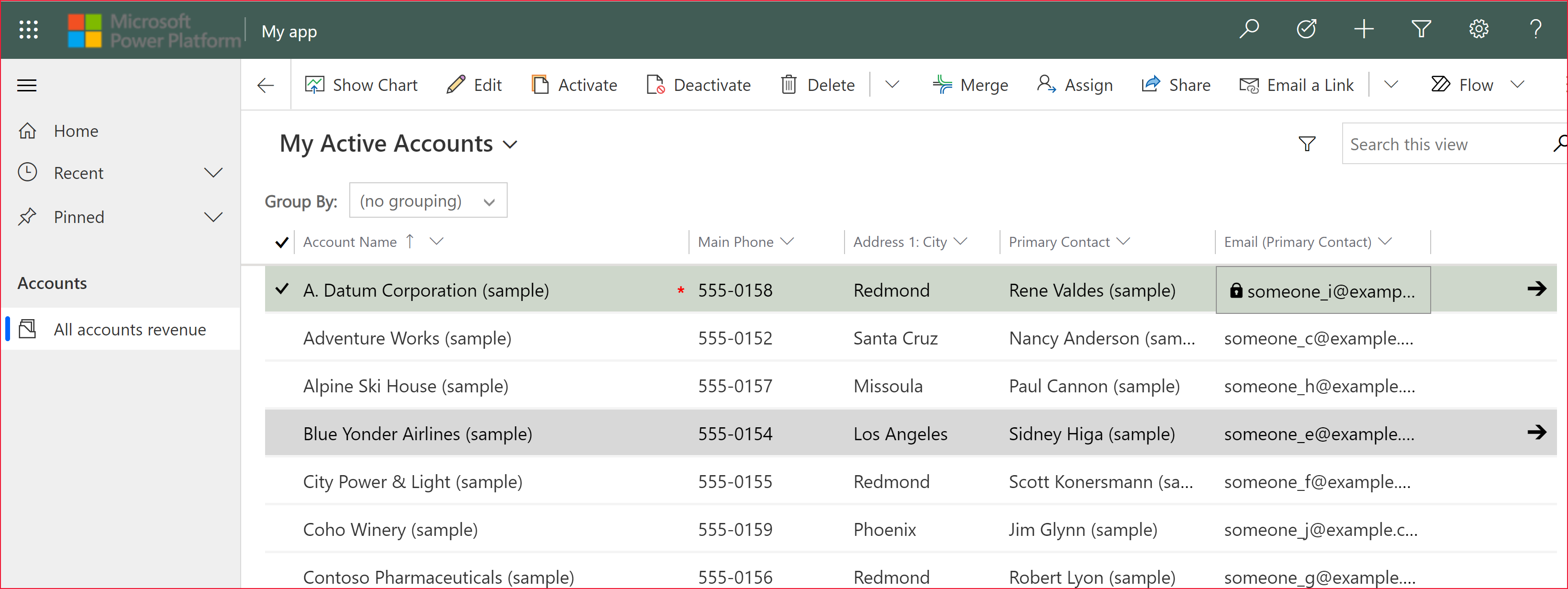Toggle checkbox for A. Datum Corporation row
The height and width of the screenshot is (589, 1568).
pos(282,289)
